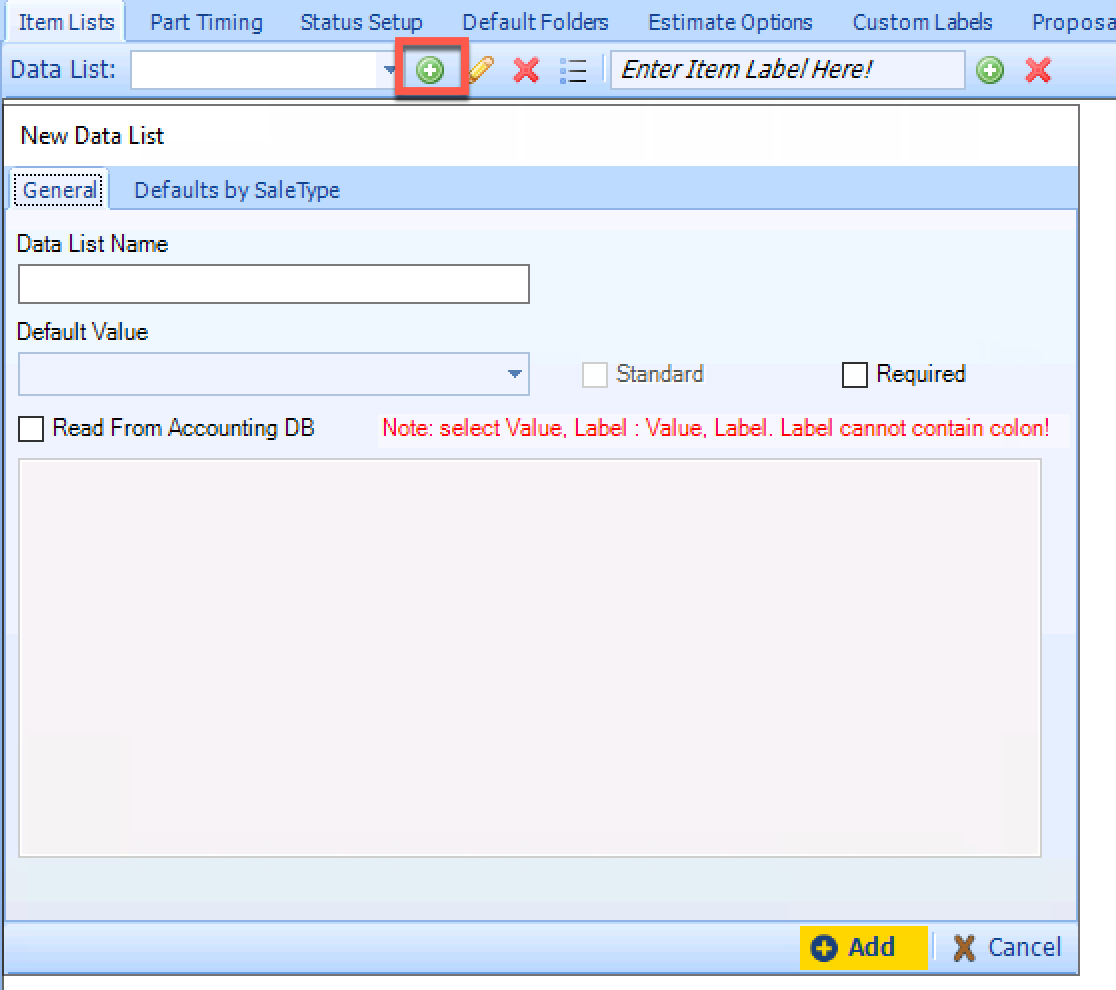
Task: Click the Data List Name label
Action: 93,244
